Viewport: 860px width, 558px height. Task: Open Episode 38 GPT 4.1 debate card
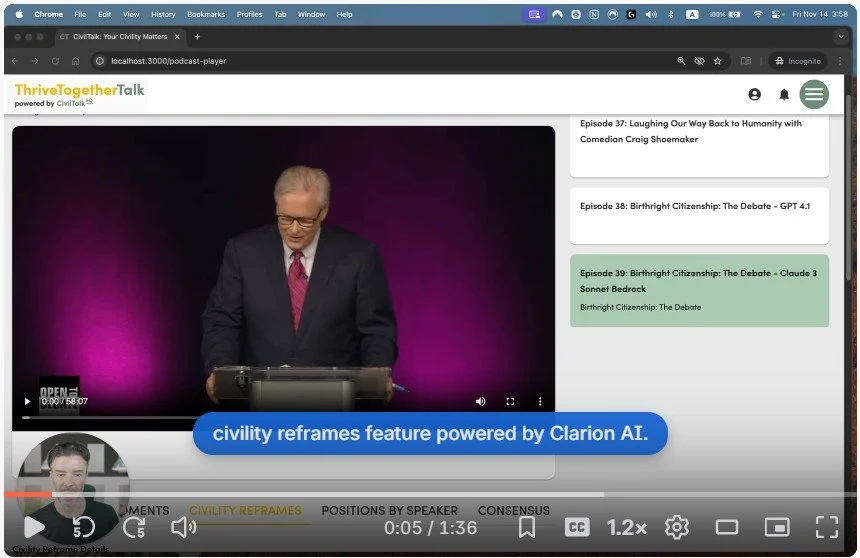click(x=699, y=216)
